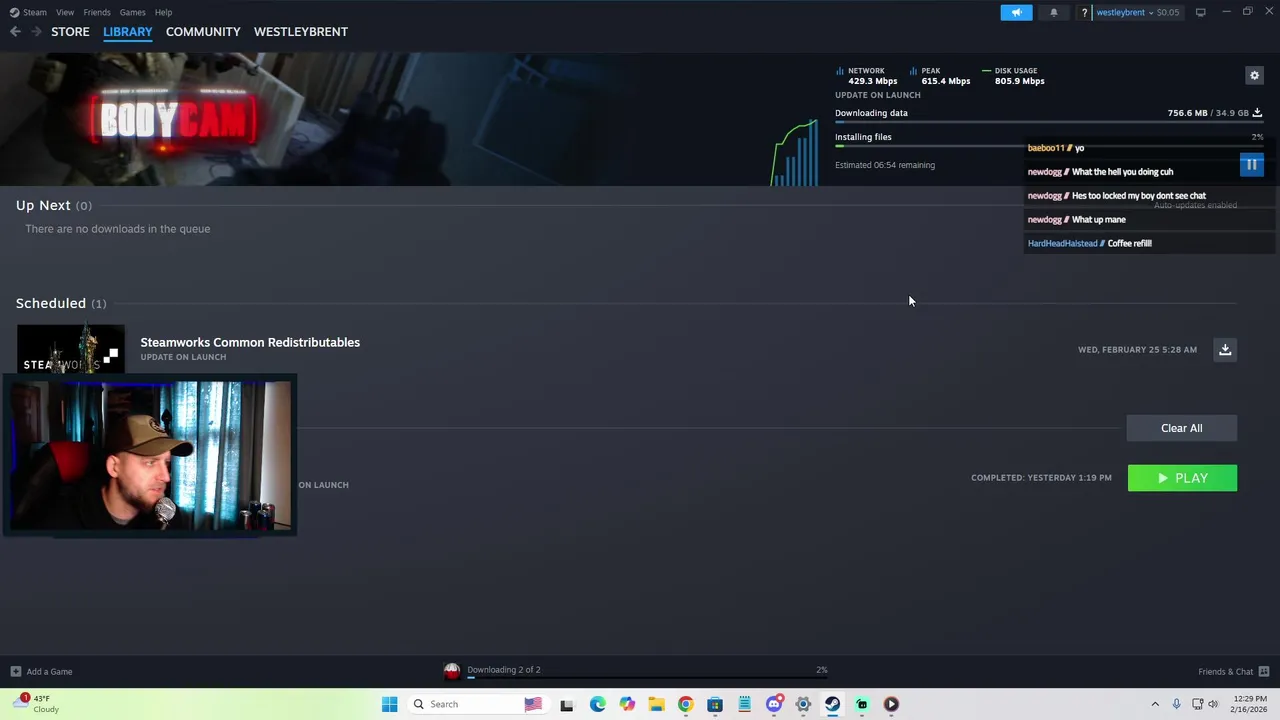Pause the current Bodycam download
Viewport: 1280px width, 720px height.
coord(1251,165)
